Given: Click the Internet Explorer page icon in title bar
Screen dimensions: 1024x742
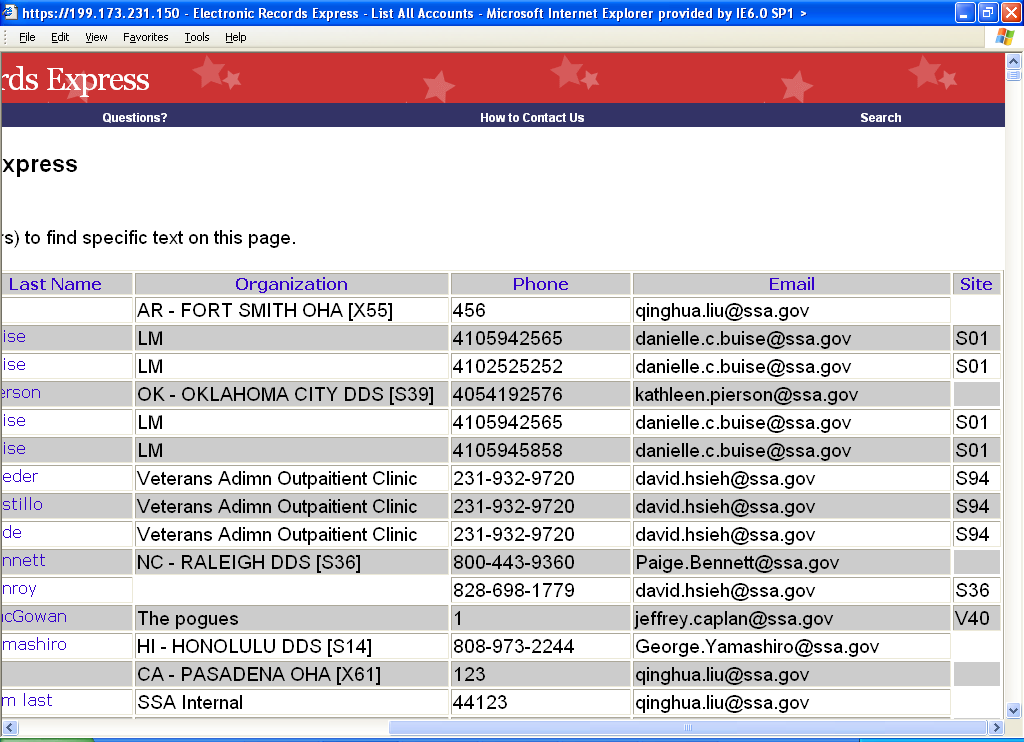Looking at the screenshot, I should pyautogui.click(x=10, y=13).
